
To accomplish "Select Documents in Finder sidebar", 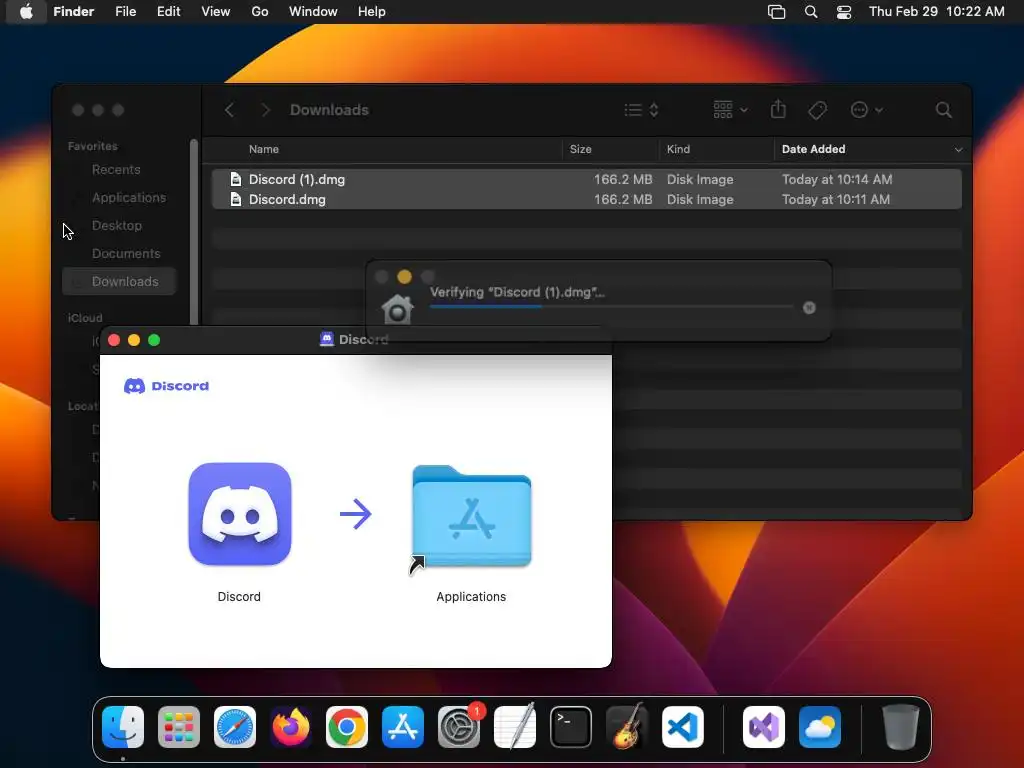I will click(x=126, y=254).
